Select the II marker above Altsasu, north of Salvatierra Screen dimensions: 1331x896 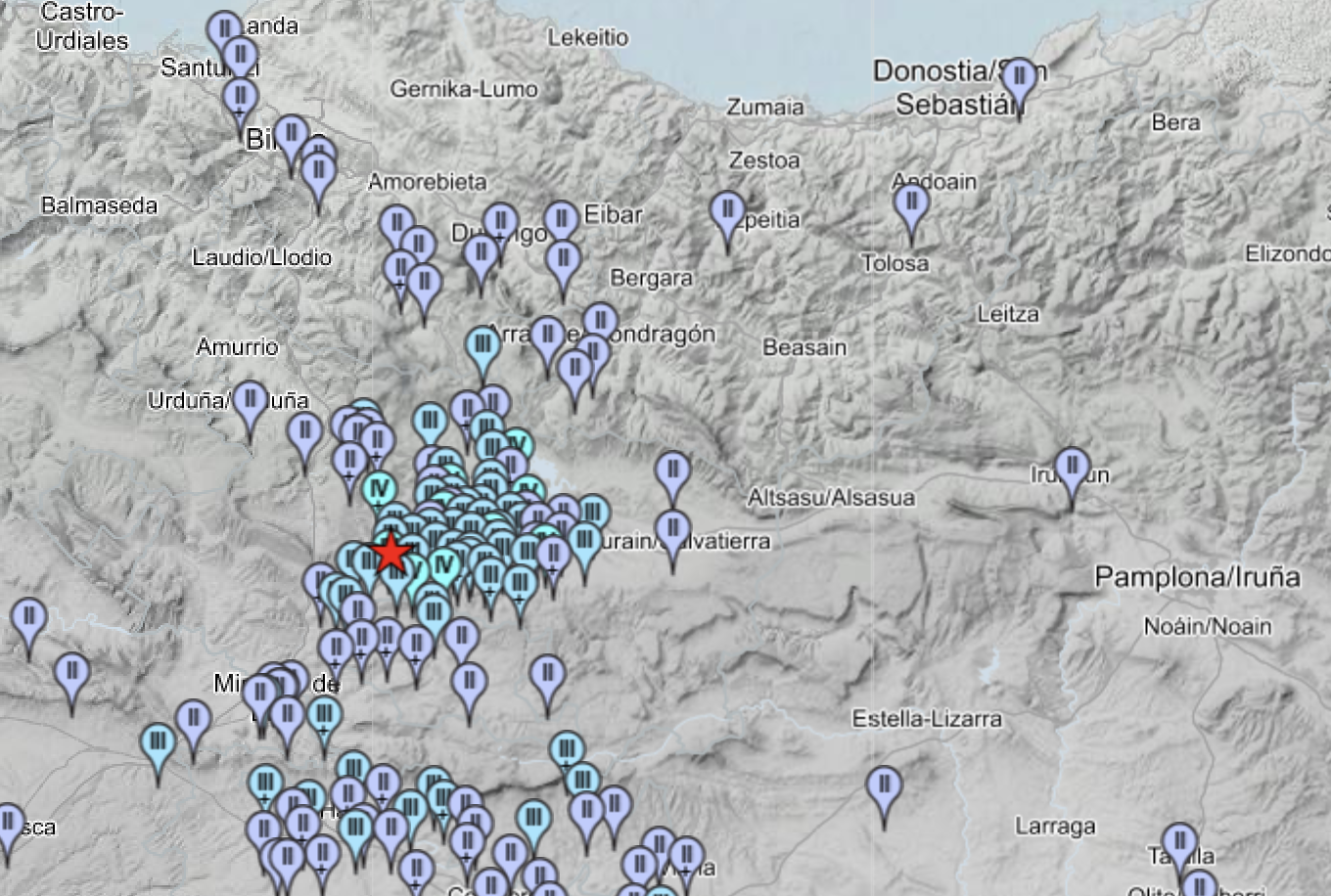(672, 470)
